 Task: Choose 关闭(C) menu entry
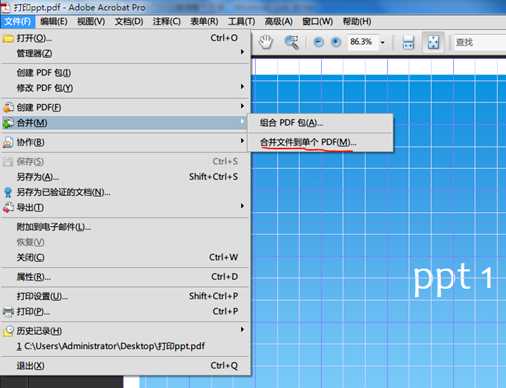125,257
